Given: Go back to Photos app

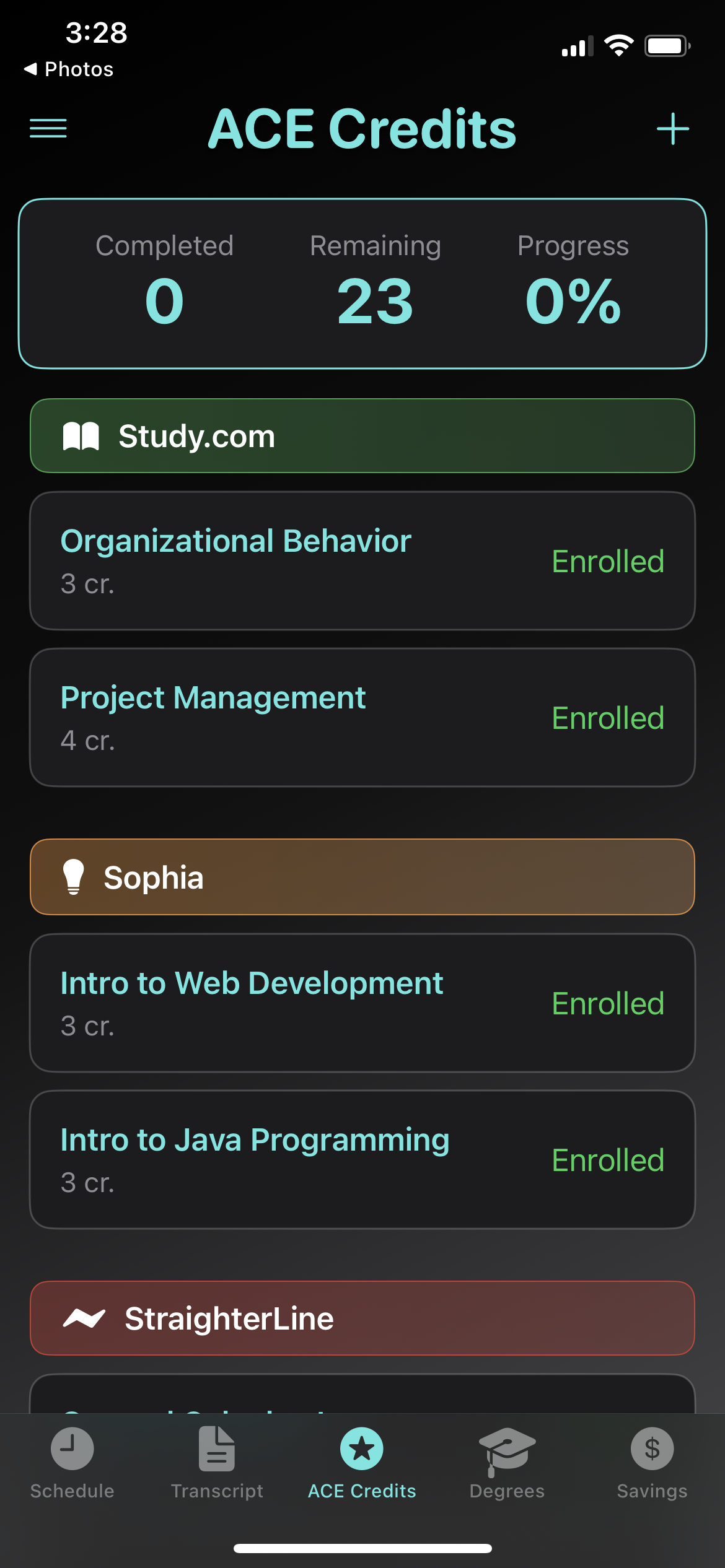Looking at the screenshot, I should 68,69.
